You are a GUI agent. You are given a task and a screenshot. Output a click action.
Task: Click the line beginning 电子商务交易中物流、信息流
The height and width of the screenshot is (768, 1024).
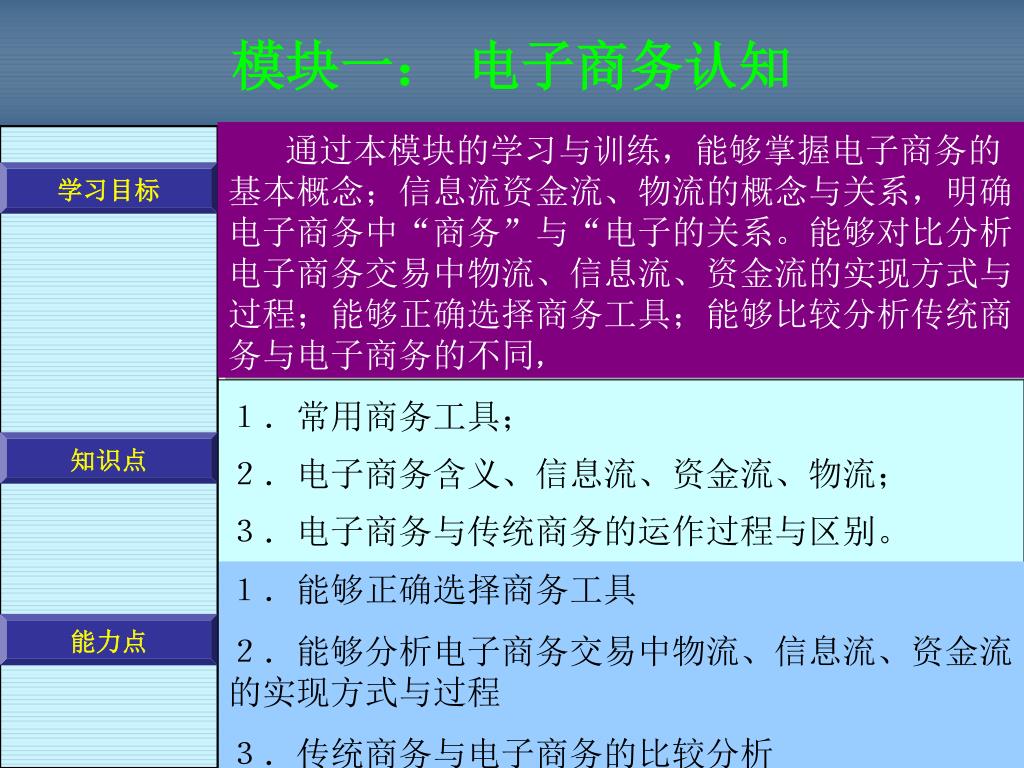click(x=620, y=273)
